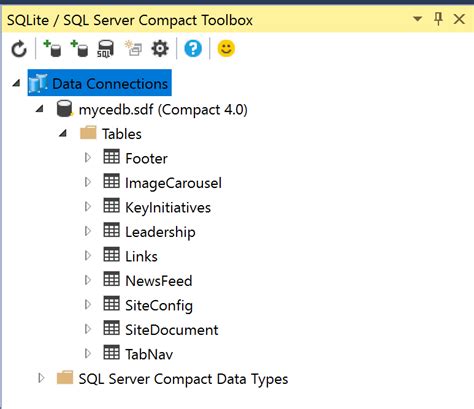Screen dimensions: 474x409
Task: Click the Data Types folder icon
Action: [65, 377]
